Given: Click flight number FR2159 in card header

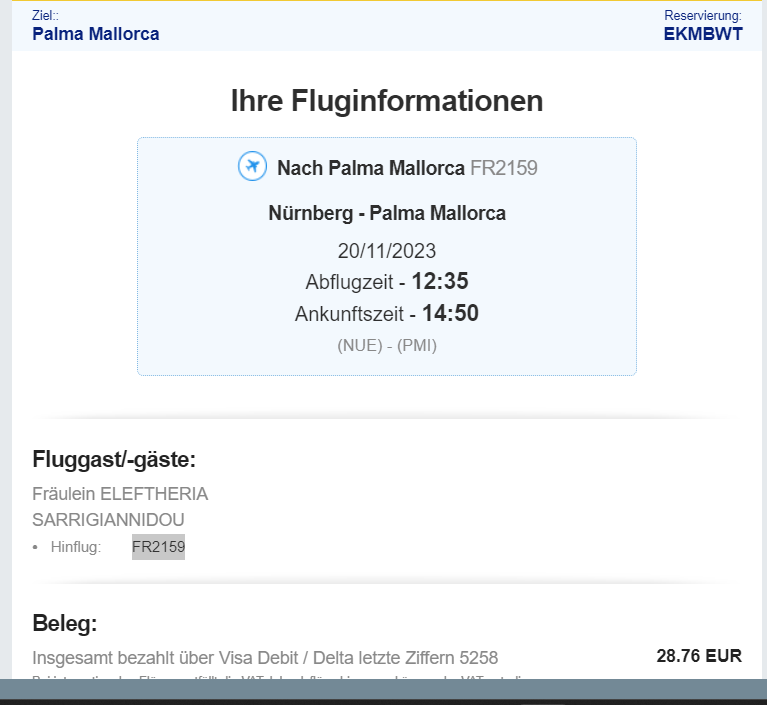Looking at the screenshot, I should (x=504, y=168).
